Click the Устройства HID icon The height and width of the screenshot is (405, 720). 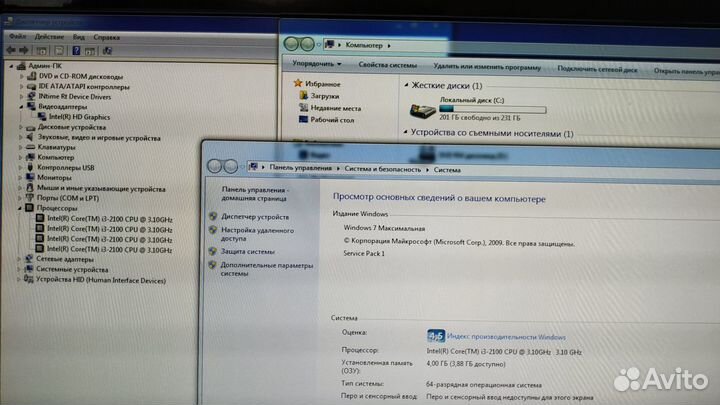point(28,279)
